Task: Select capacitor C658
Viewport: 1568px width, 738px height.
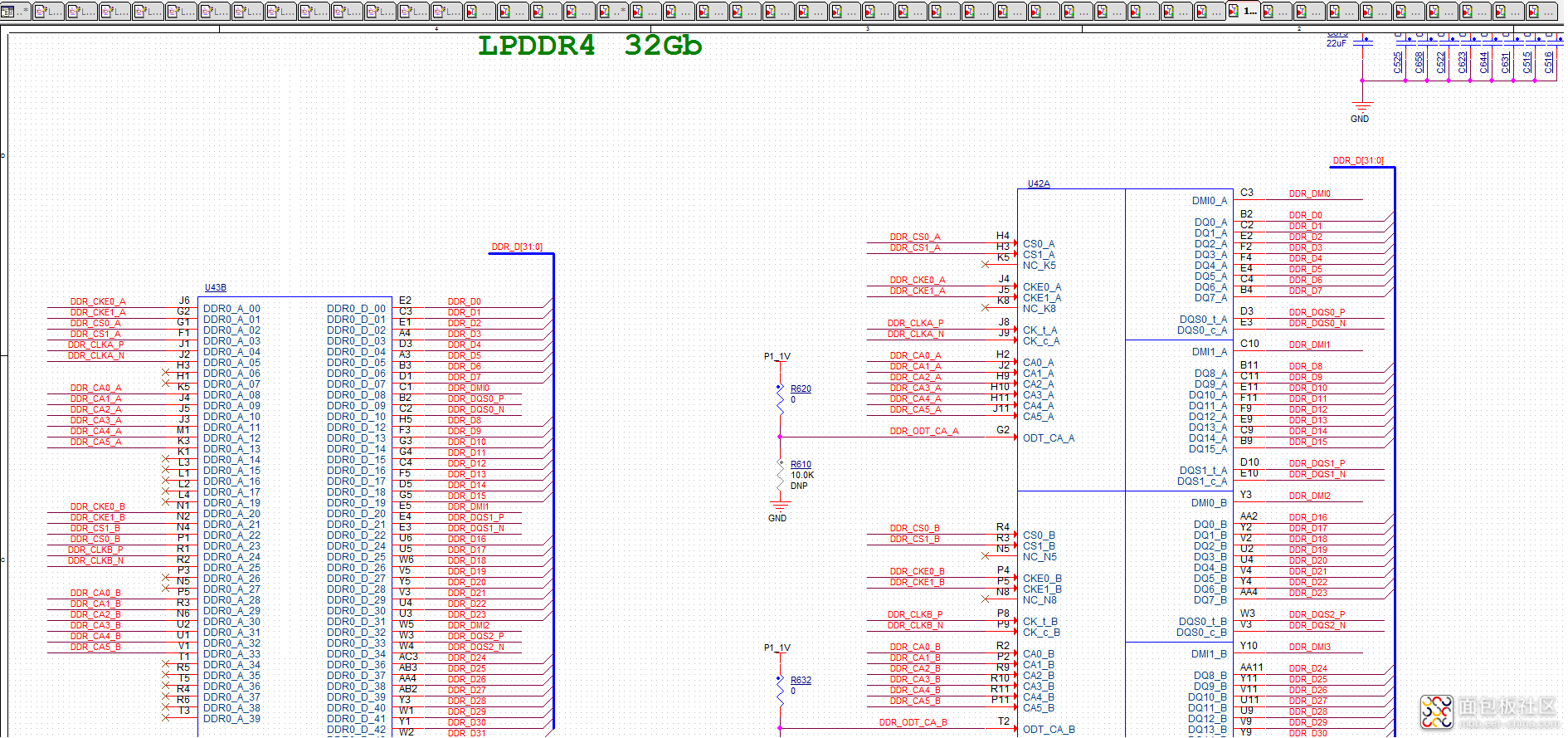Action: 1419,62
